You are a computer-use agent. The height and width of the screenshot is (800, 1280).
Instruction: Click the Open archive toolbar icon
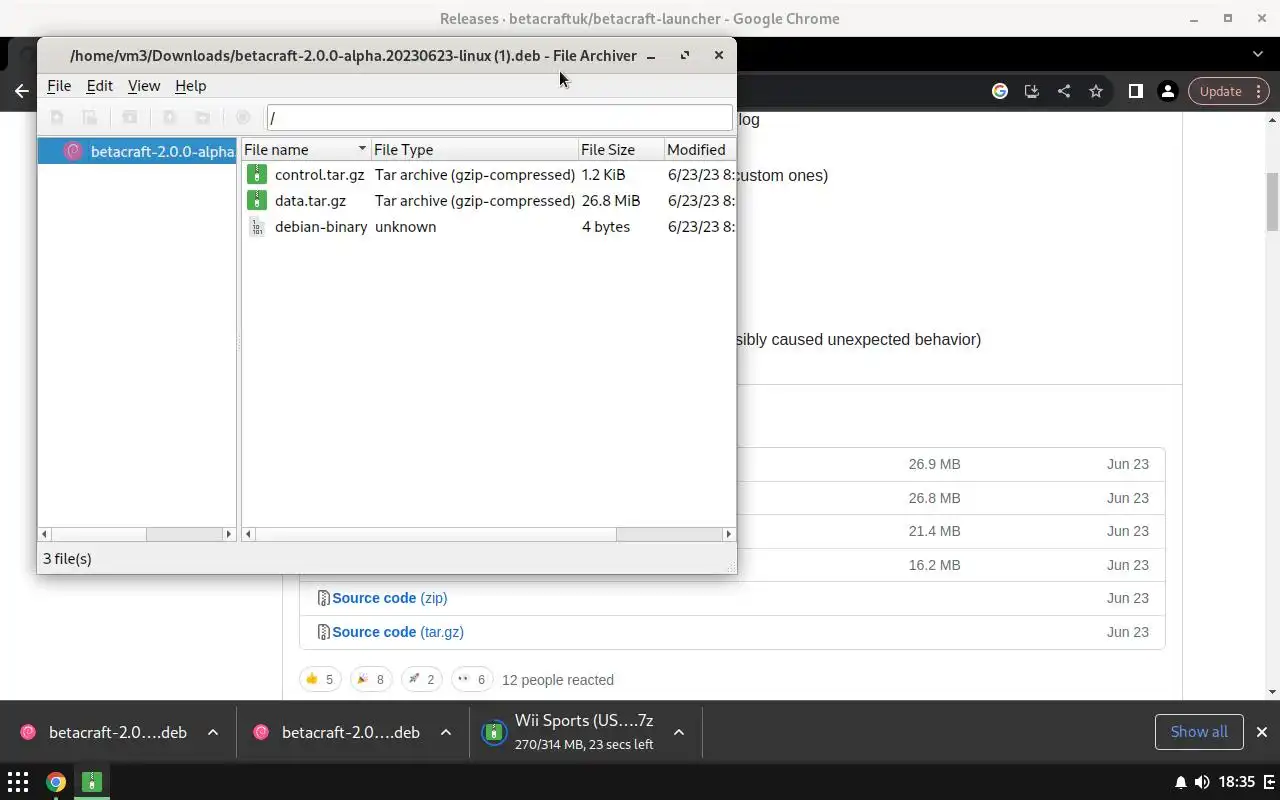pyautogui.click(x=89, y=117)
